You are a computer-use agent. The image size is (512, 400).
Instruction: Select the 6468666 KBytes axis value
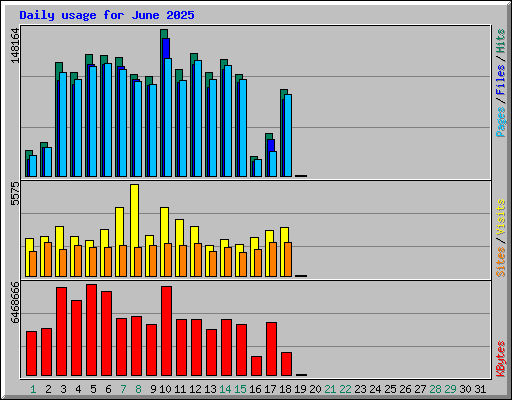15,303
